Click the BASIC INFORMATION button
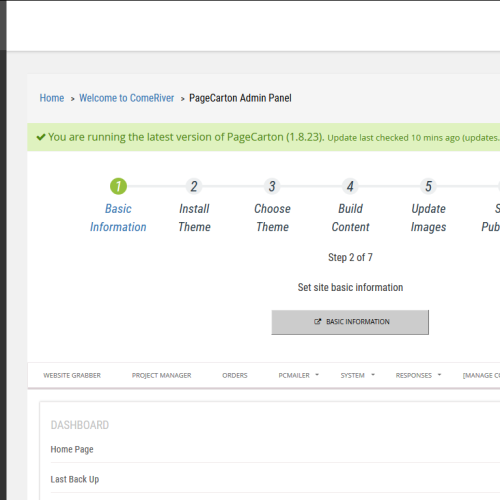This screenshot has width=500, height=500. (x=350, y=322)
